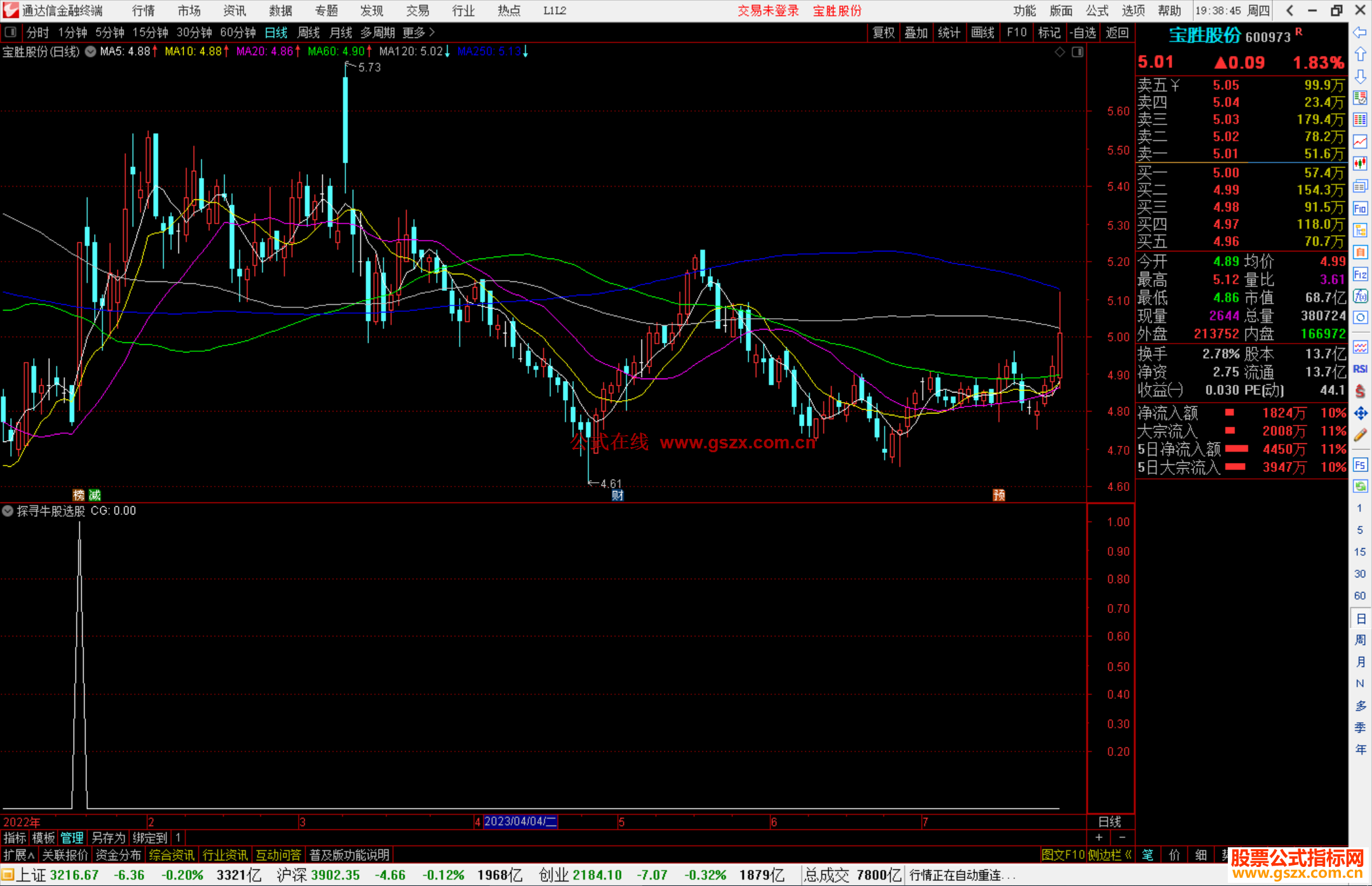Click the back arrow sidebar icon
The height and width of the screenshot is (886, 1372).
[1360, 32]
